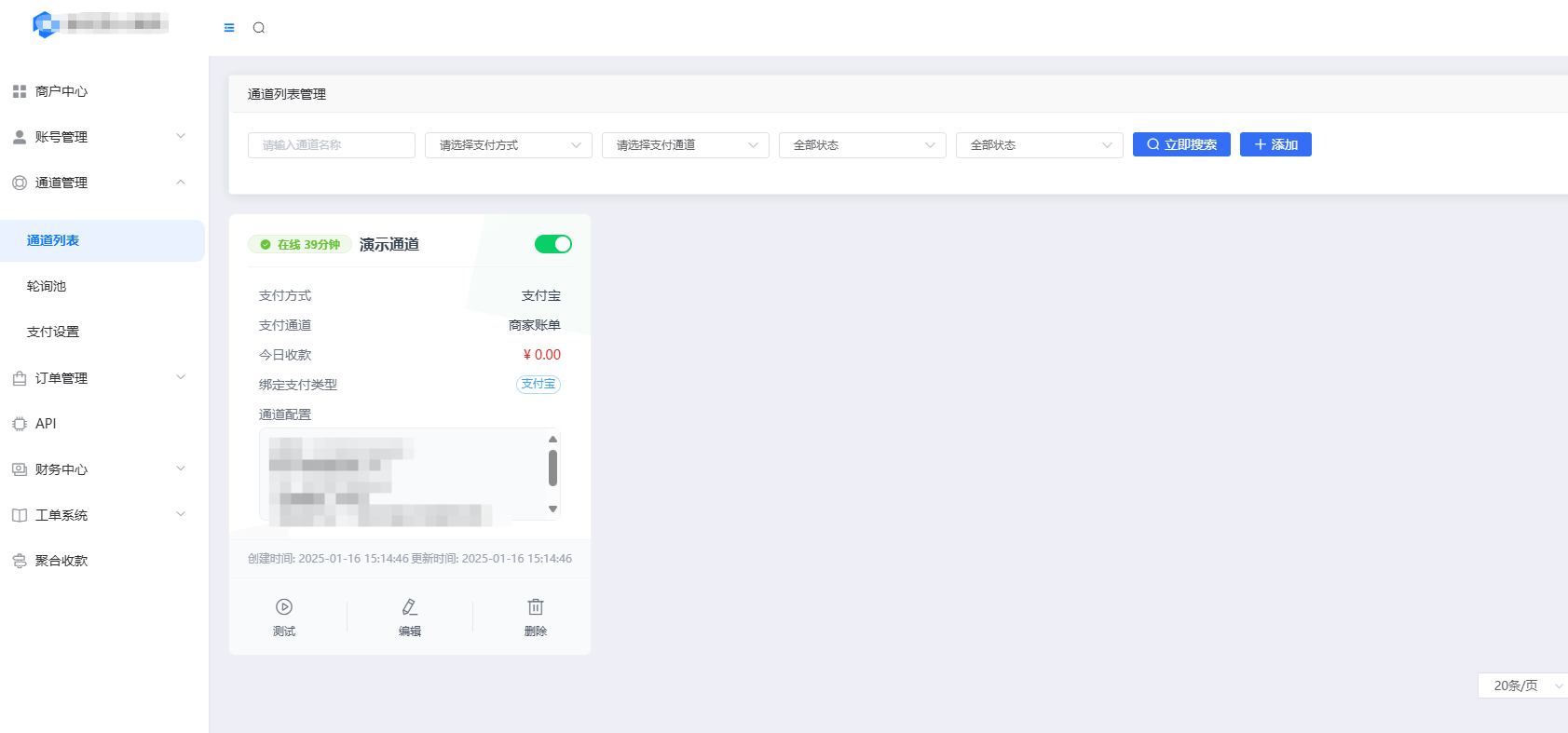
Task: Open the 20条/页 page size dropdown
Action: (1524, 685)
